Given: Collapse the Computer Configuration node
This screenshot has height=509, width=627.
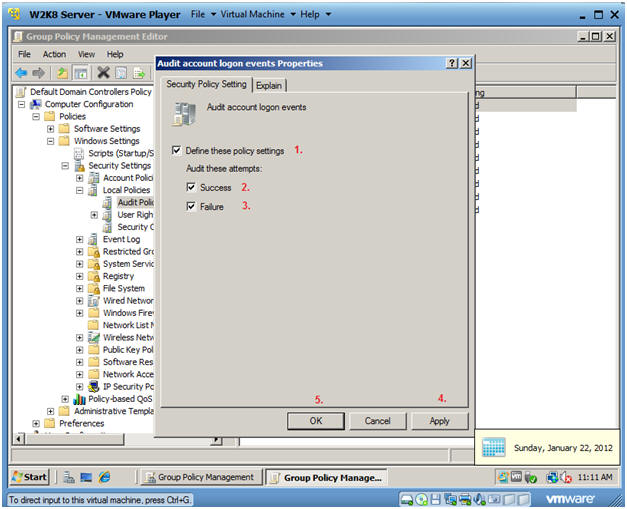Looking at the screenshot, I should pos(22,104).
